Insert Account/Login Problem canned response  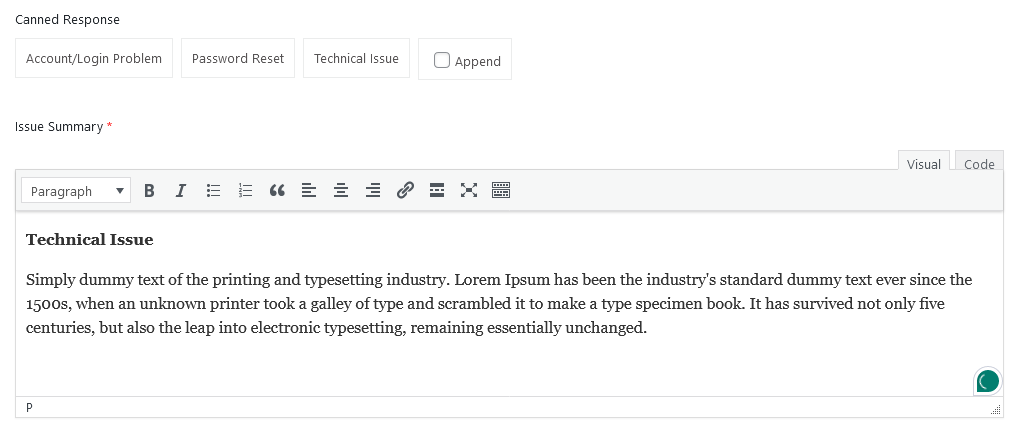94,58
